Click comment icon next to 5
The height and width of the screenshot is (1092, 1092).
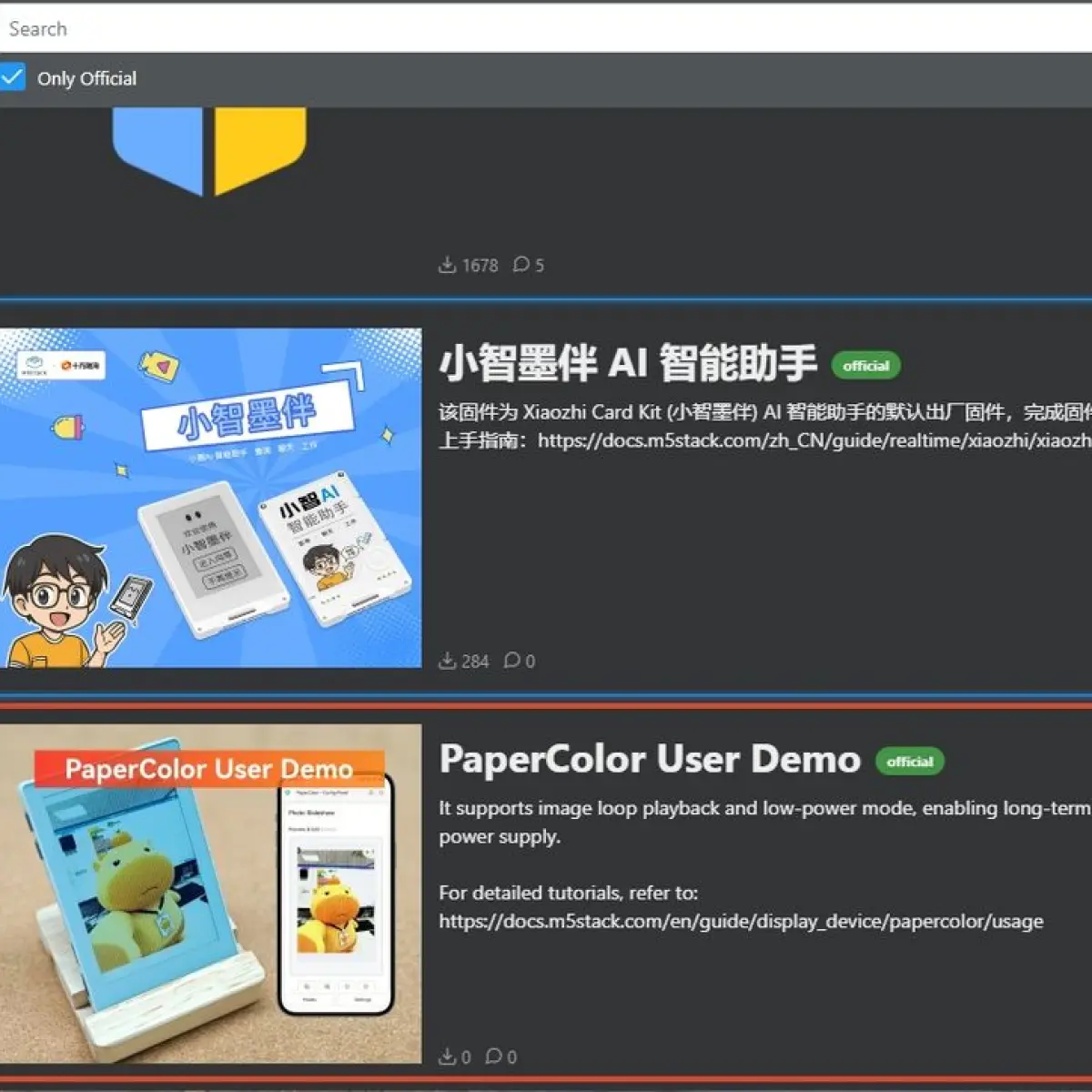pos(521,264)
